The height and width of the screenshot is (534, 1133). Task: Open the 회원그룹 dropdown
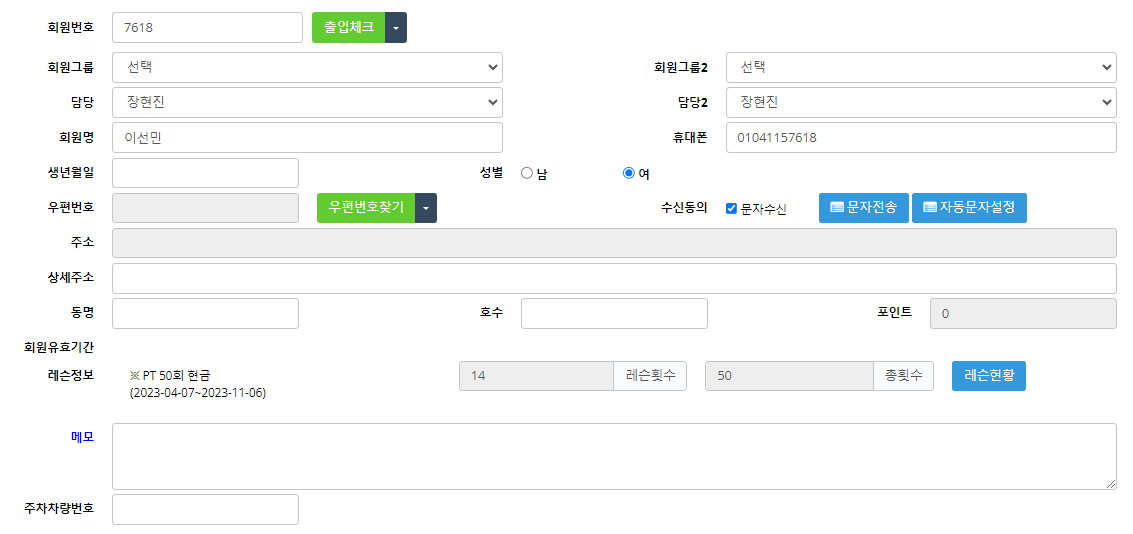click(307, 67)
